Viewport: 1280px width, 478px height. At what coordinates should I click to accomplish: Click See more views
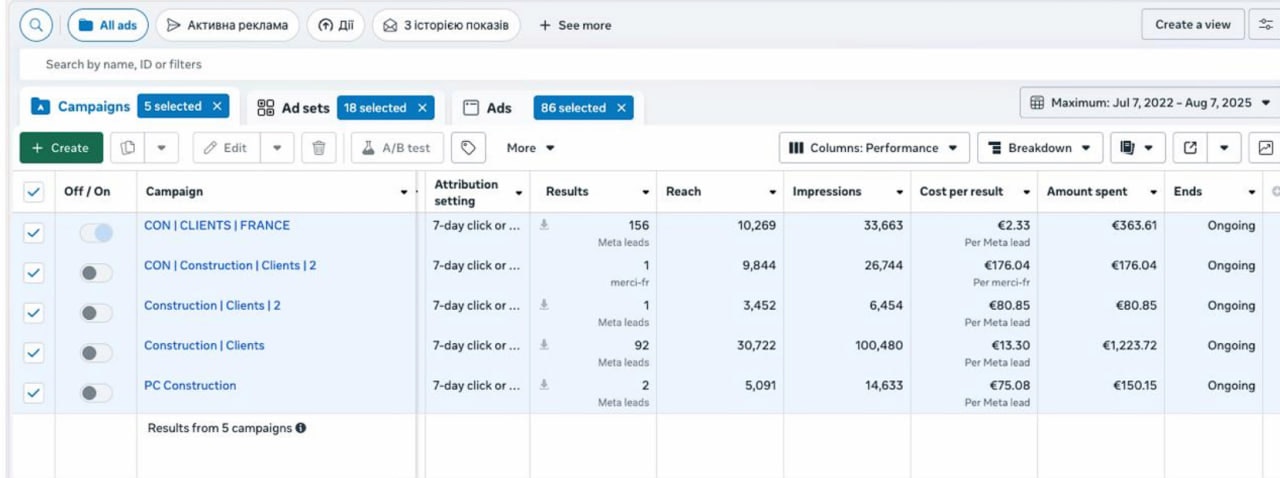(x=575, y=25)
